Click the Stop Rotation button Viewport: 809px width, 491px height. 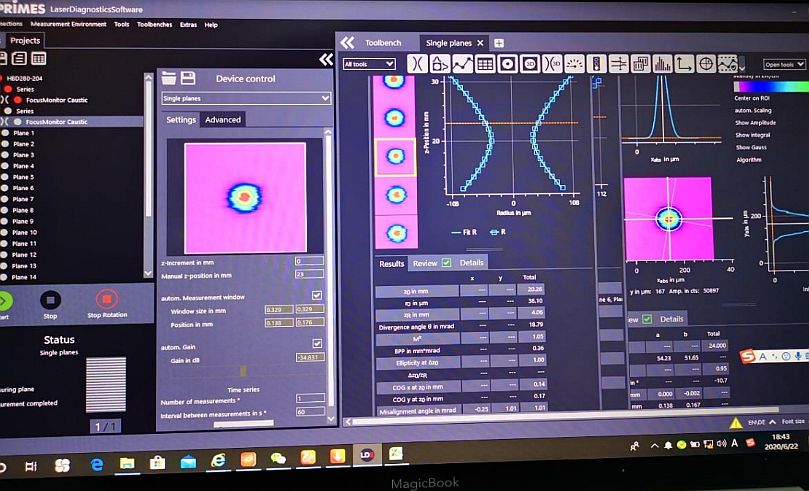point(107,299)
